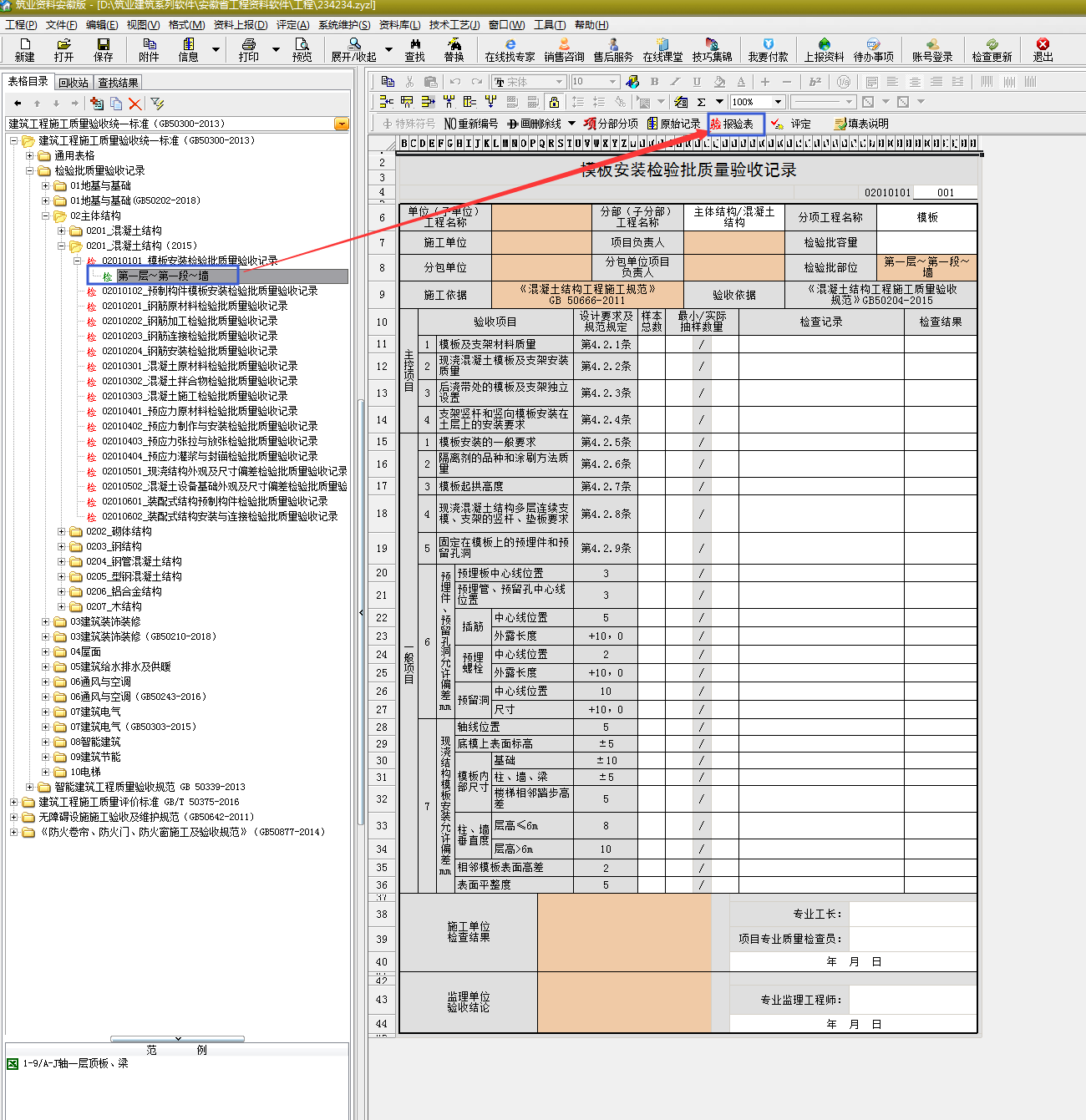This screenshot has height=1120, width=1086.
Task: Click the add-table icon beside the navigation arrows
Action: click(97, 104)
